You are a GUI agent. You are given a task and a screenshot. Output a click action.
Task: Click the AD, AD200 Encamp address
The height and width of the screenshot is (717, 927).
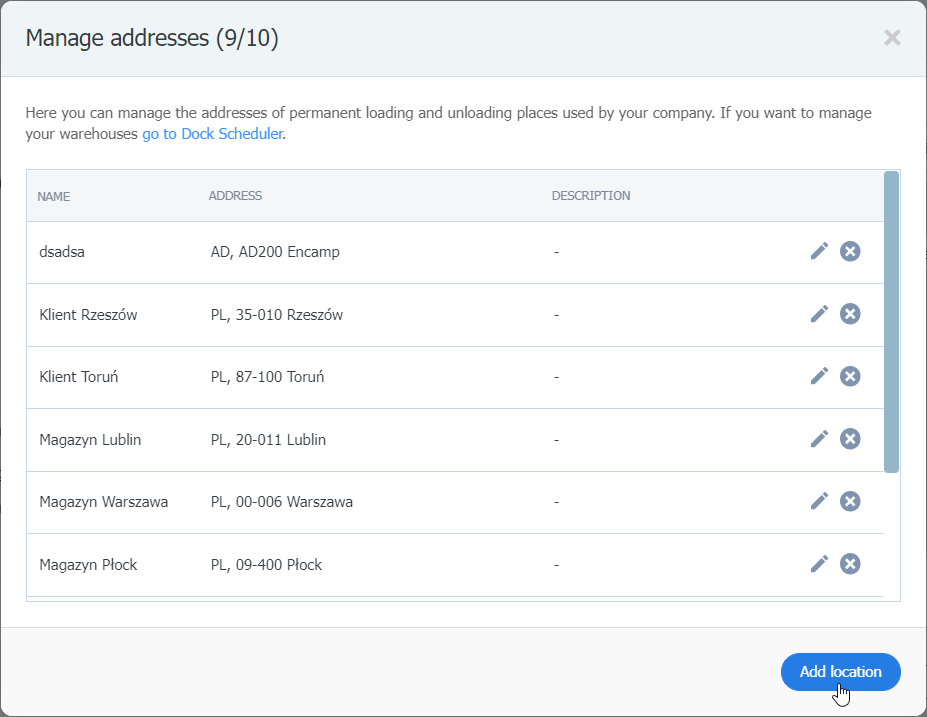[275, 252]
